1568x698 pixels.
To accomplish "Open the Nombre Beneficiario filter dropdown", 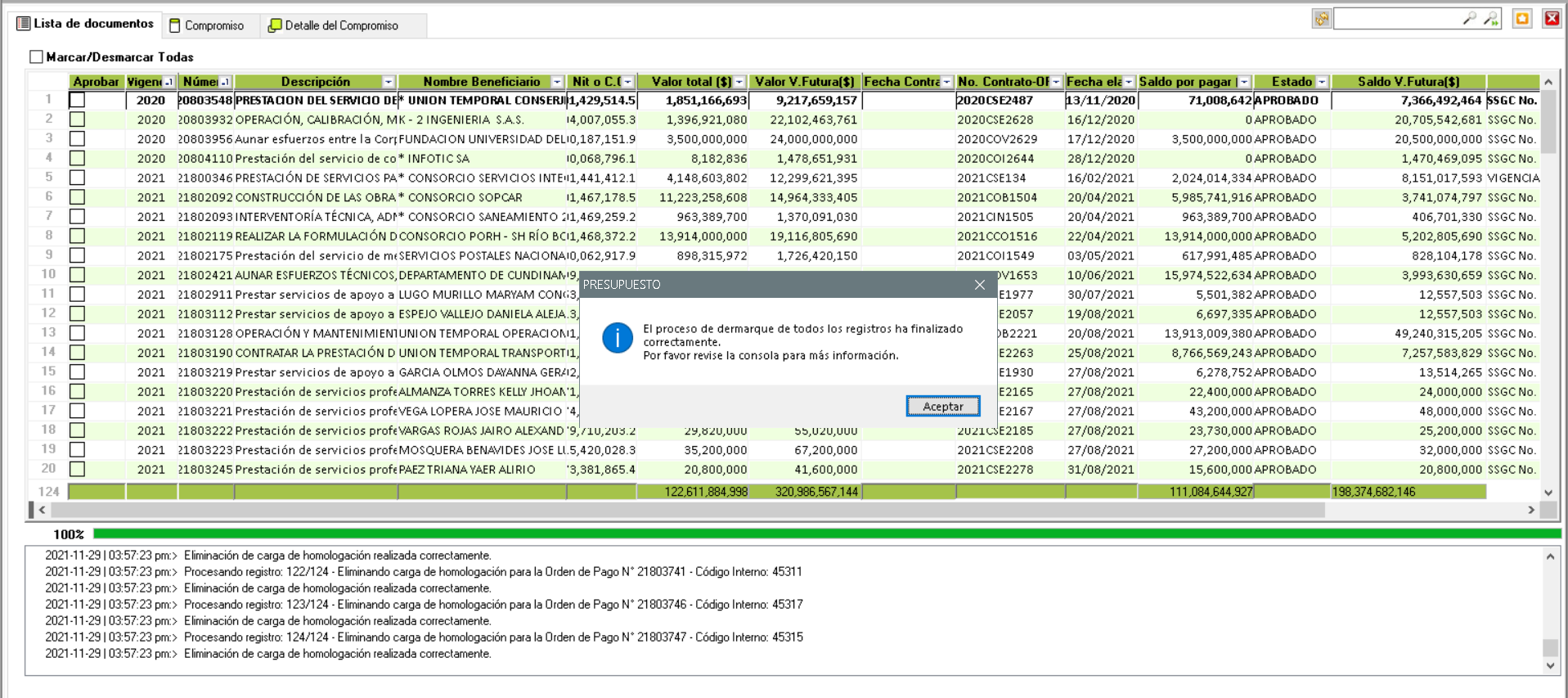I will tap(557, 82).
